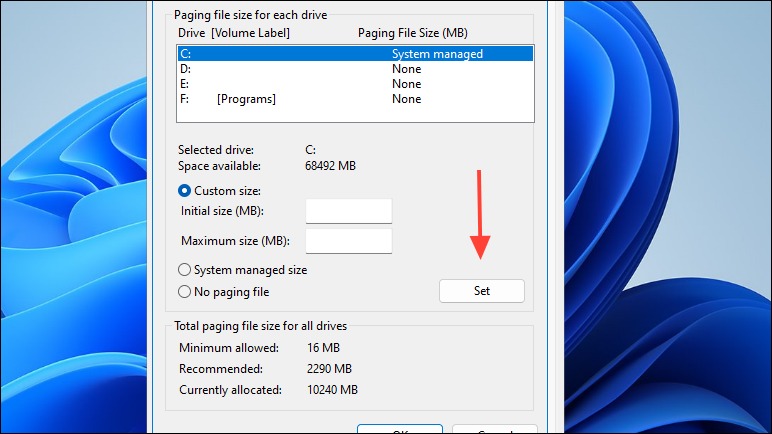Select the D: drive entry
Image resolution: width=772 pixels, height=434 pixels.
pos(355,68)
